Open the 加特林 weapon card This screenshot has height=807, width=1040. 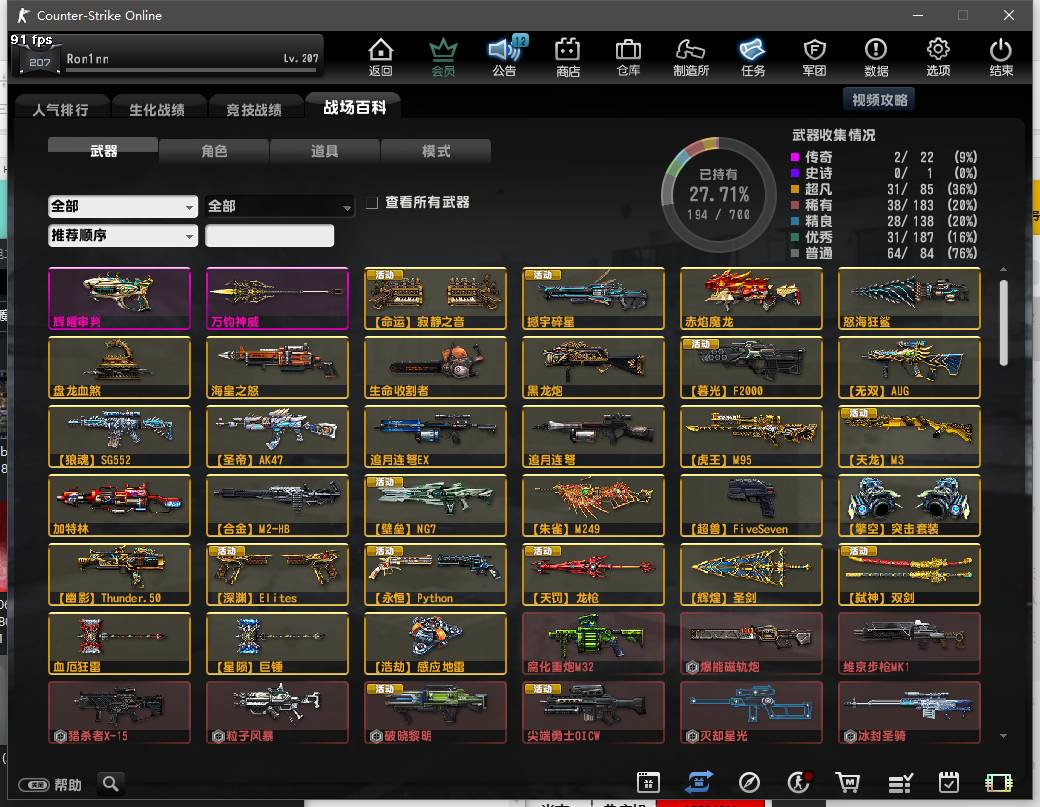coord(119,505)
